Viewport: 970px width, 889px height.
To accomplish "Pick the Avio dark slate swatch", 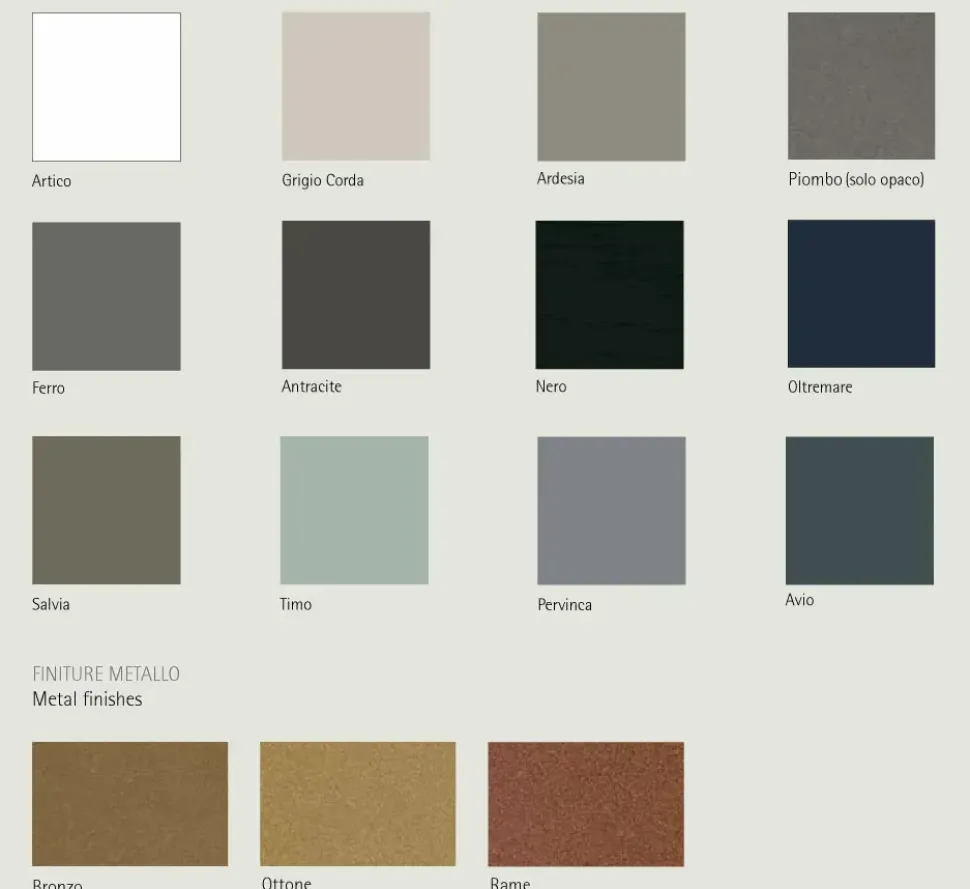I will point(859,510).
